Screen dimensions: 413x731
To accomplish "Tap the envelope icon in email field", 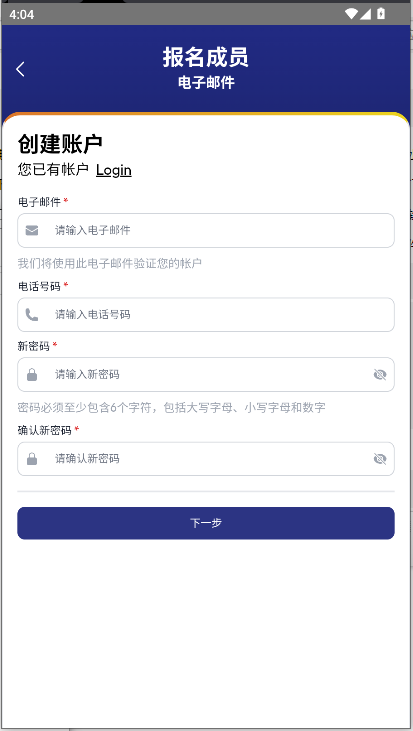I will point(32,230).
